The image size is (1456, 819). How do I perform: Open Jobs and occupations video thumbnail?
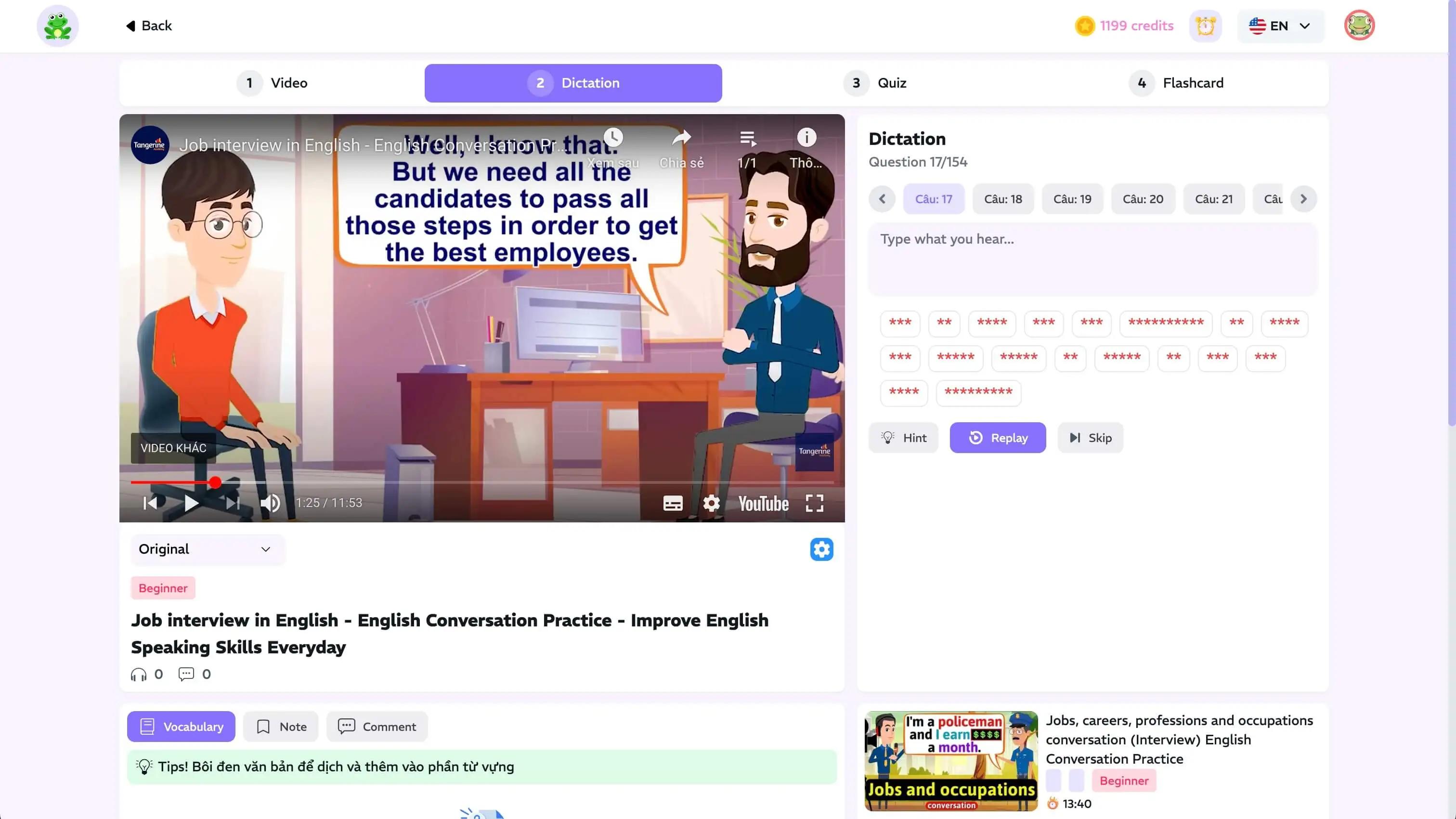pyautogui.click(x=951, y=761)
